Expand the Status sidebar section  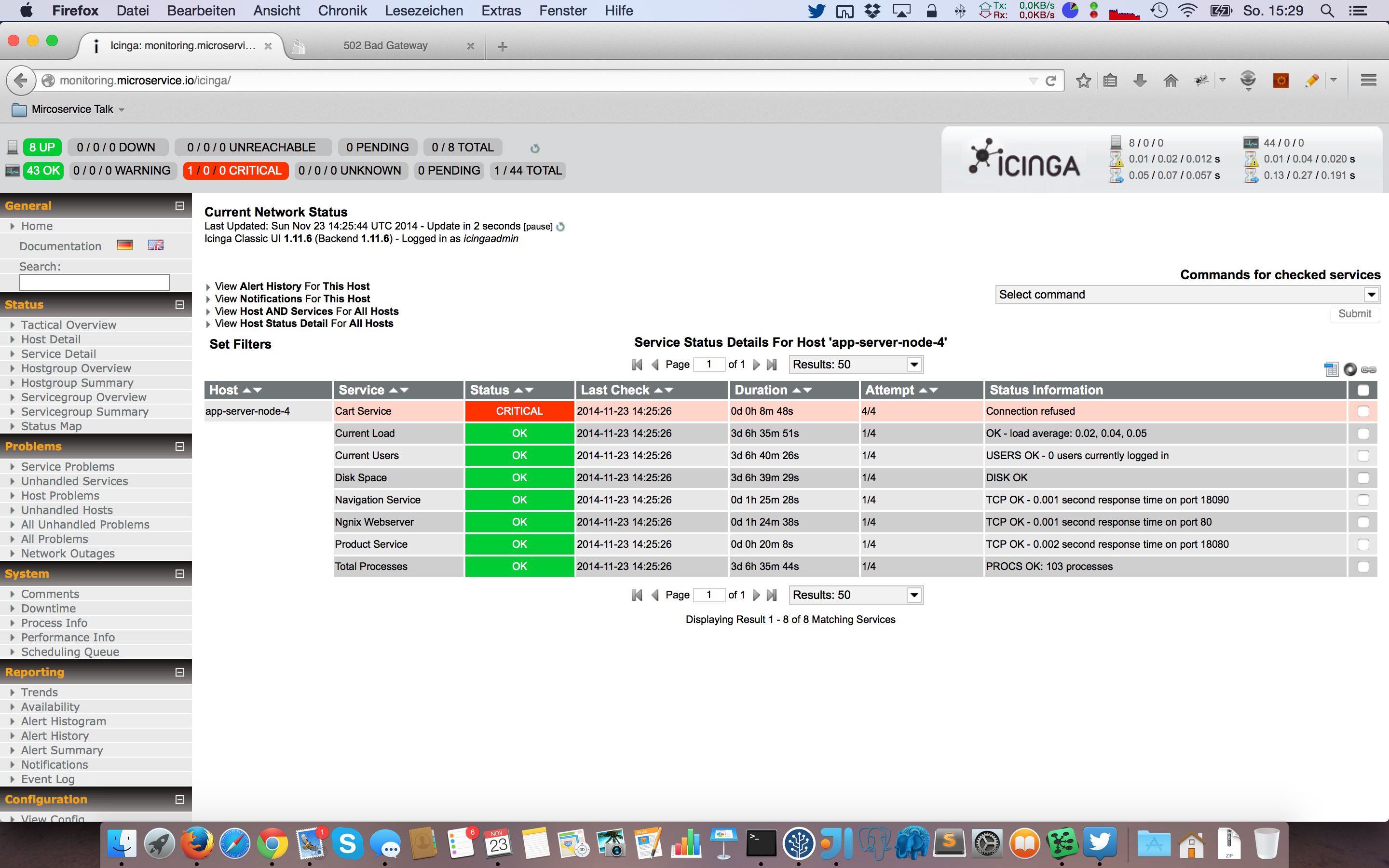179,304
